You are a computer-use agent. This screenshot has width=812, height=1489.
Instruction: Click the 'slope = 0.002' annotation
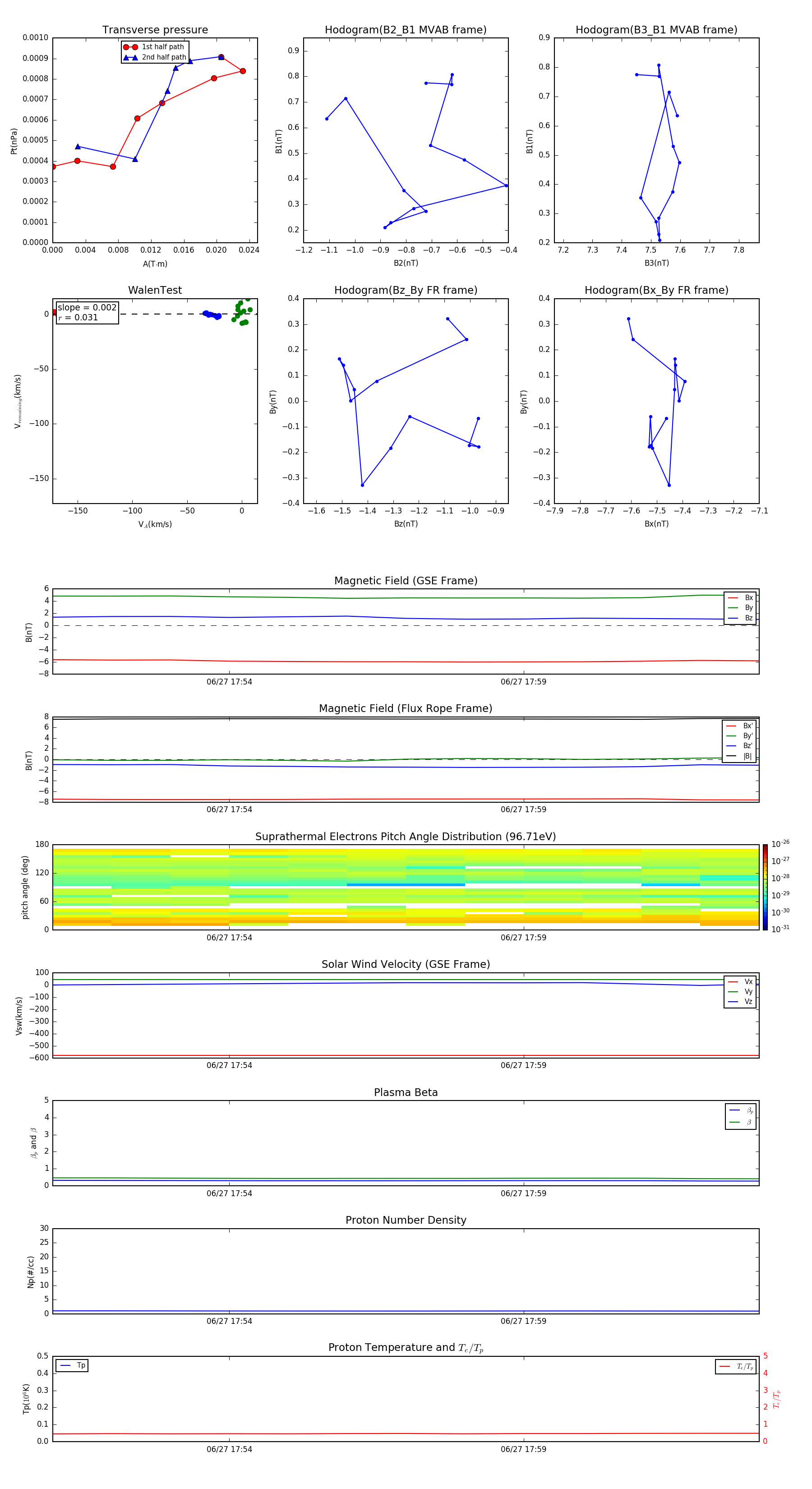(87, 308)
